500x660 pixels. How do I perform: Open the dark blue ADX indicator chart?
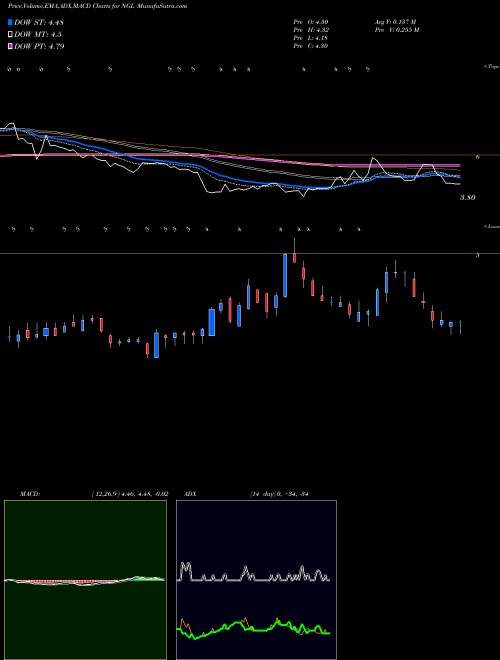point(256,580)
